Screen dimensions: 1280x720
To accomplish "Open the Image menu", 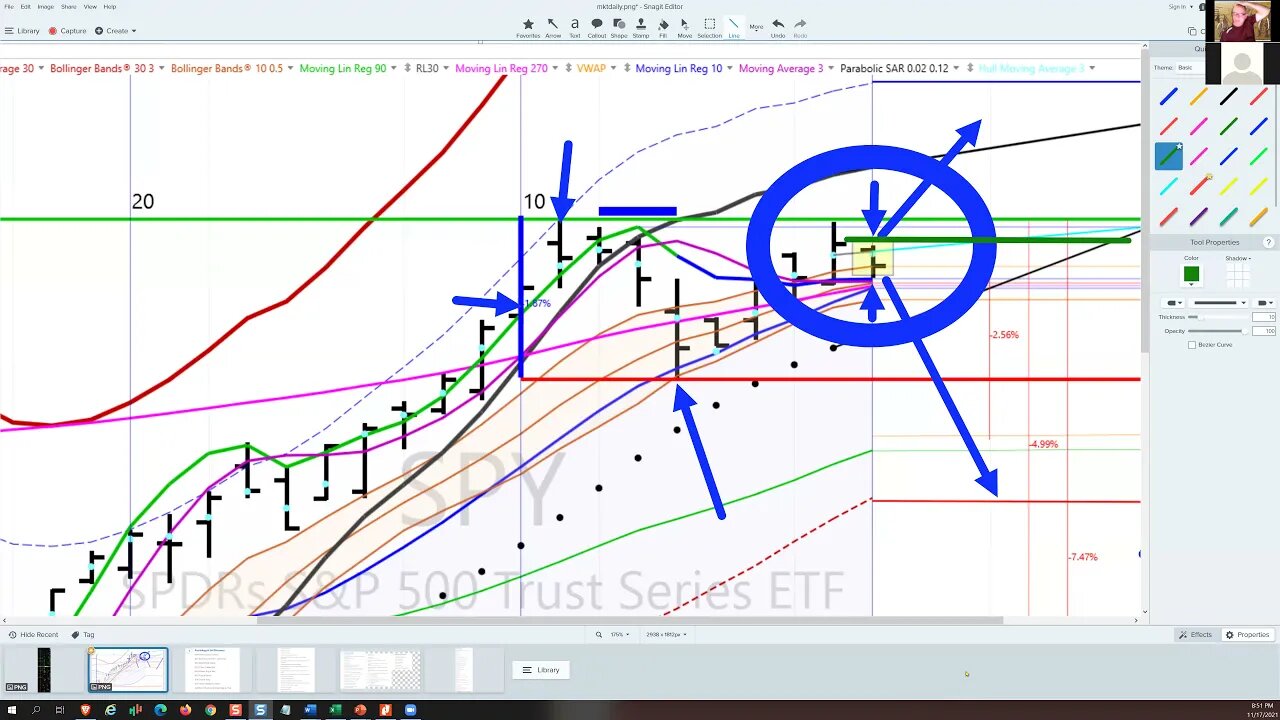I will 45,6.
